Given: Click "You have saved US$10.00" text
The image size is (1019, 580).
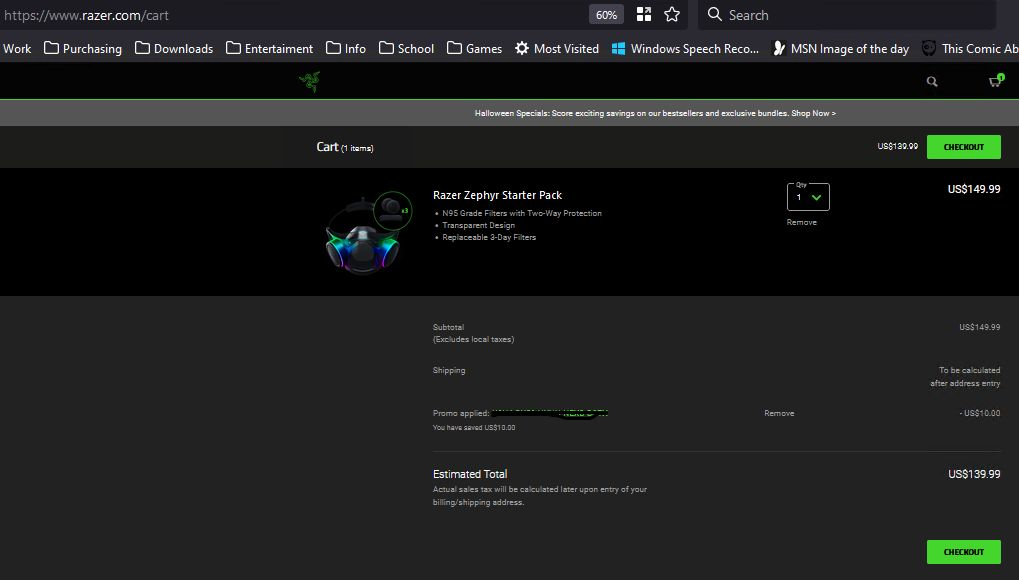Looking at the screenshot, I should 474,427.
